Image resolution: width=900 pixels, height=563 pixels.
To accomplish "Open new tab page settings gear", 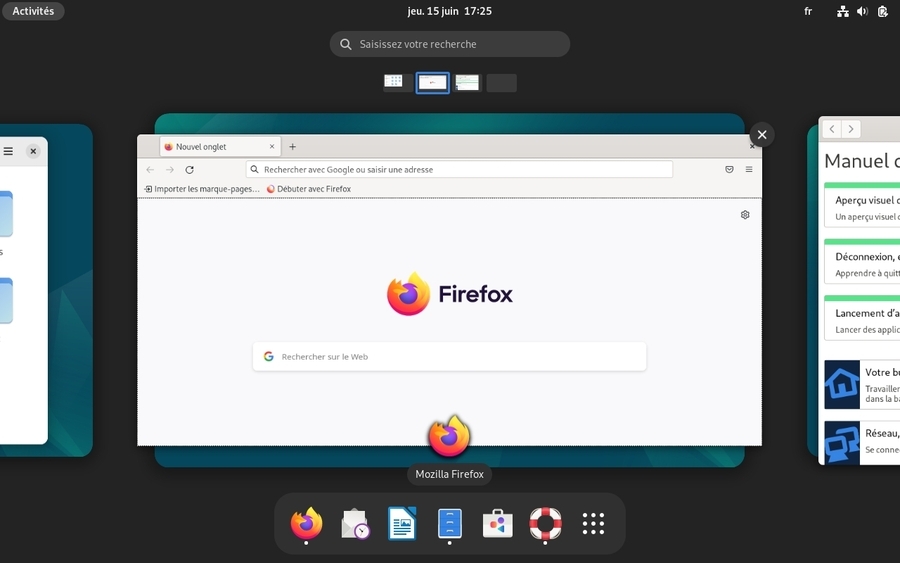I will (745, 215).
